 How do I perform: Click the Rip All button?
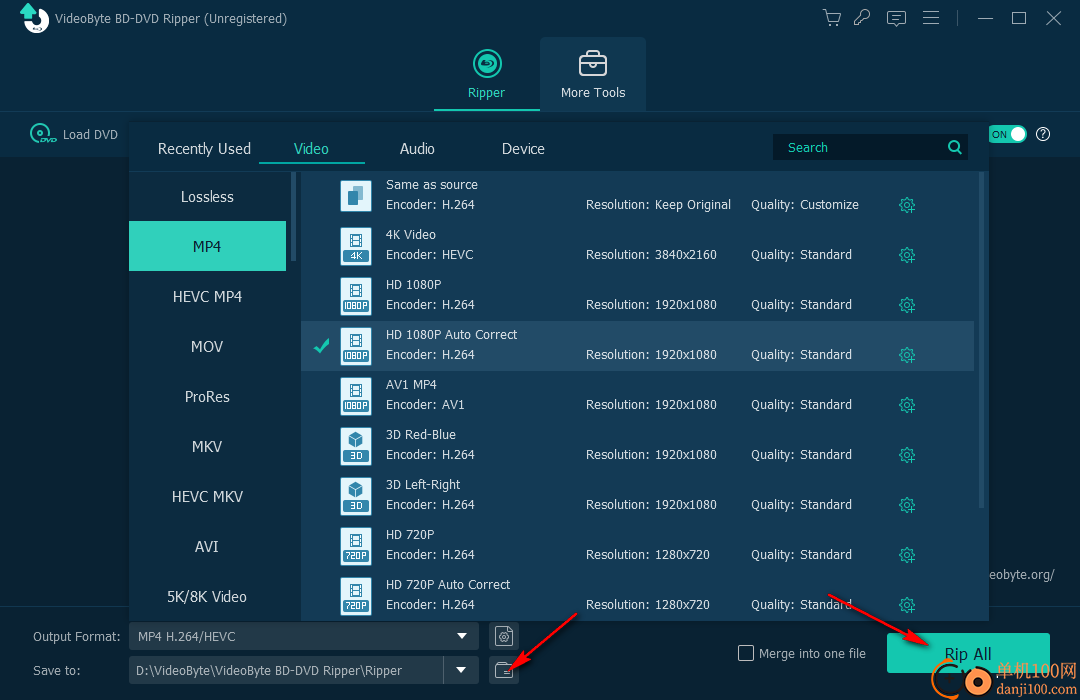pos(968,653)
